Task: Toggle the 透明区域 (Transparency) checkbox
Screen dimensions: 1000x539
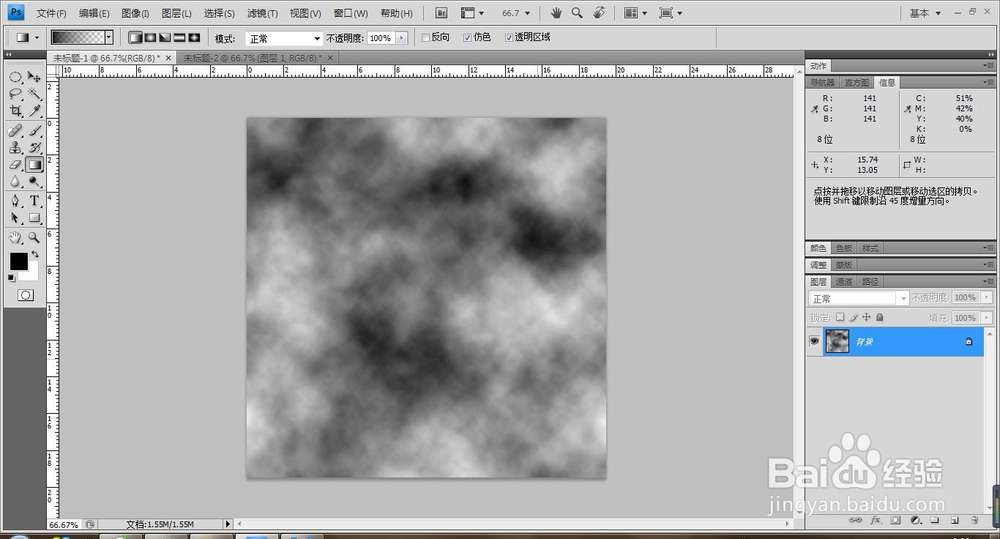Action: pyautogui.click(x=509, y=38)
